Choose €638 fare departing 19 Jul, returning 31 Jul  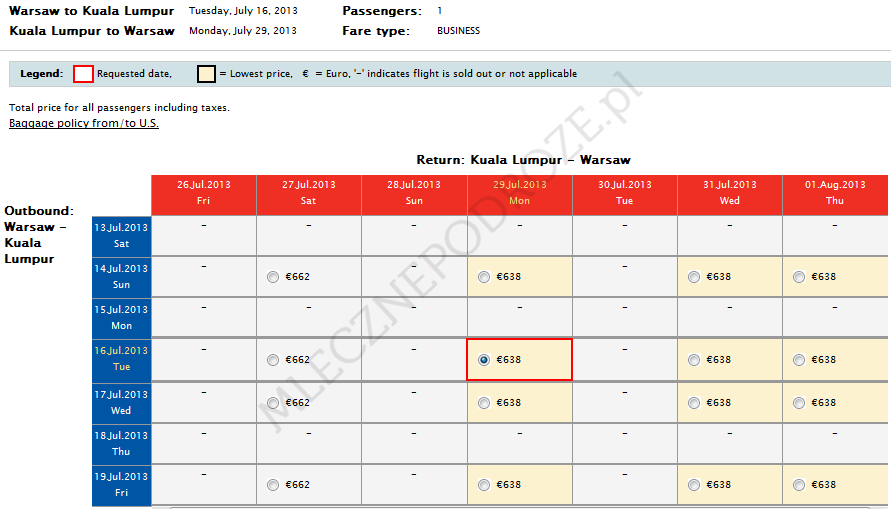pyautogui.click(x=695, y=485)
